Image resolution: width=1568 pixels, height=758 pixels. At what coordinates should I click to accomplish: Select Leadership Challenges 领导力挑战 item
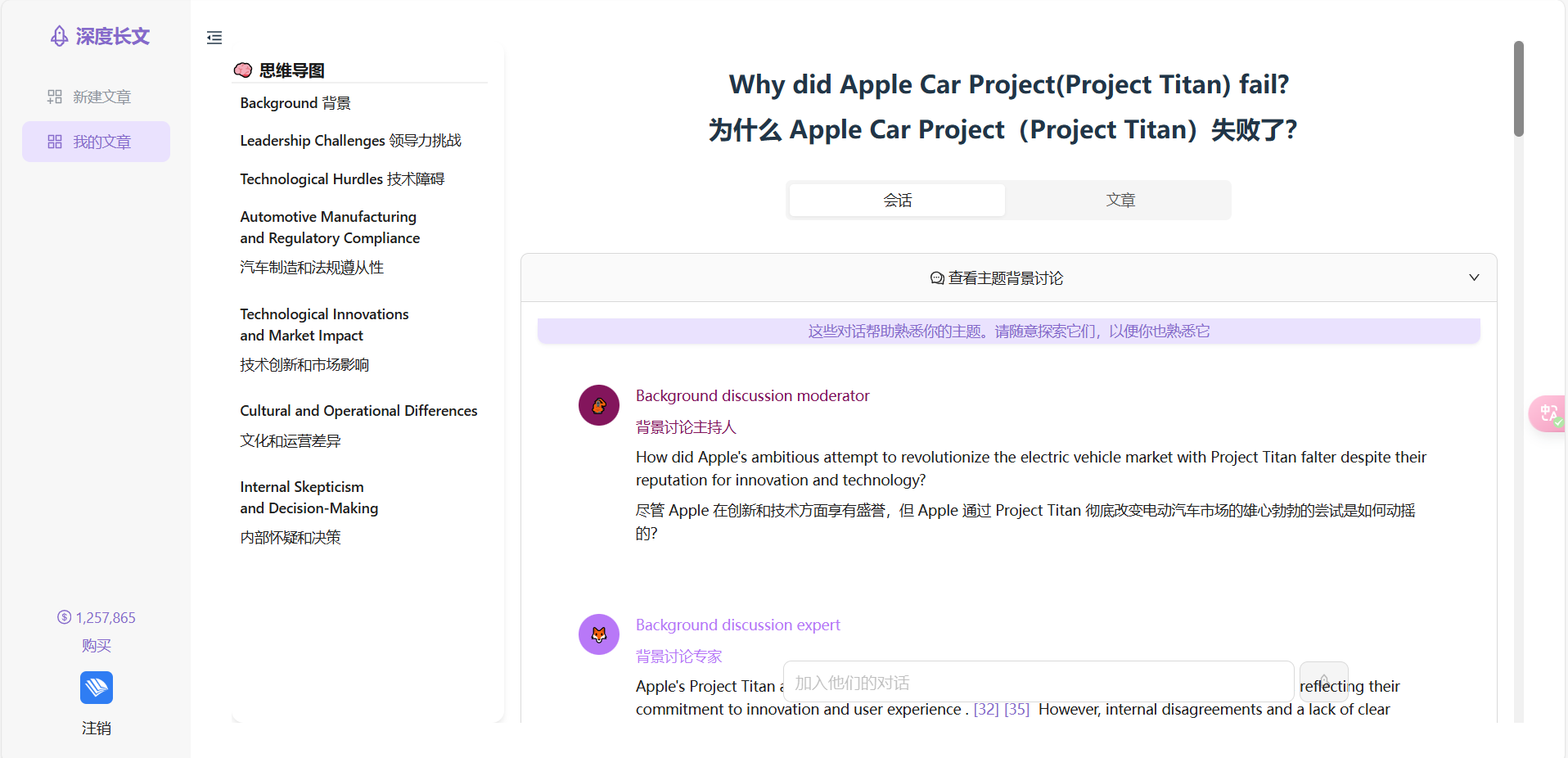pyautogui.click(x=350, y=141)
